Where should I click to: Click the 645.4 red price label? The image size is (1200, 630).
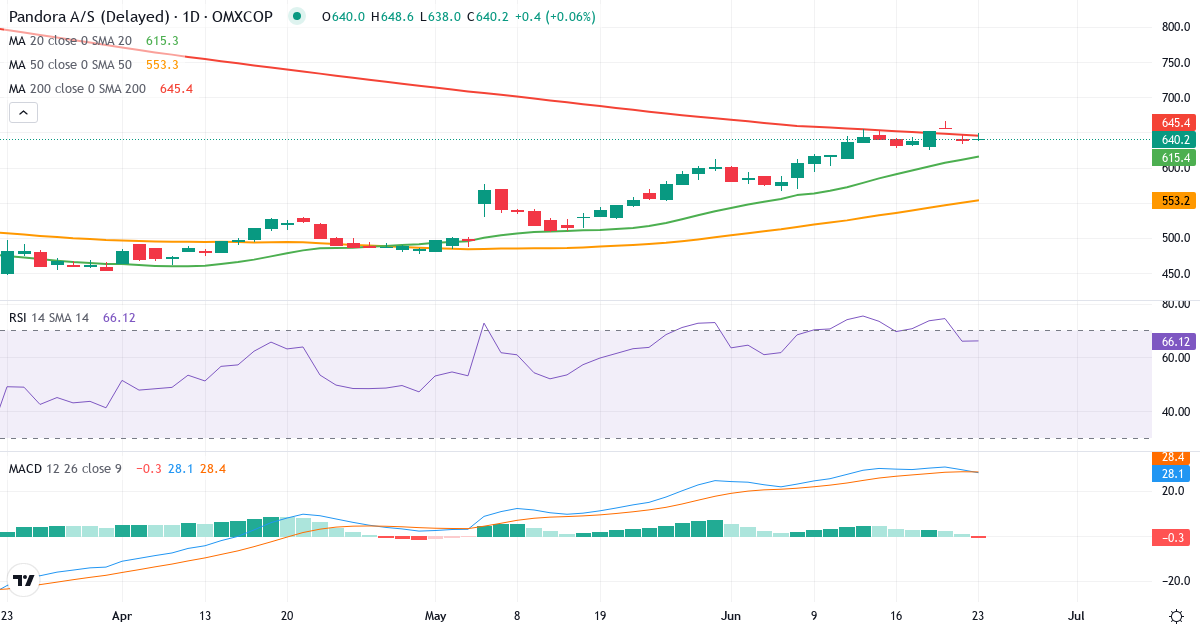(1174, 123)
